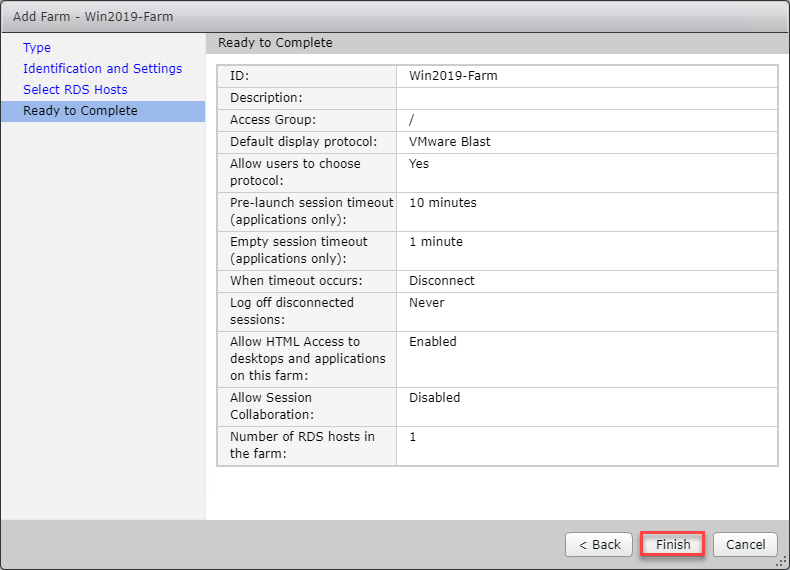Viewport: 790px width, 570px height.
Task: Select the Ready to Complete step in sidebar
Action: coord(80,110)
